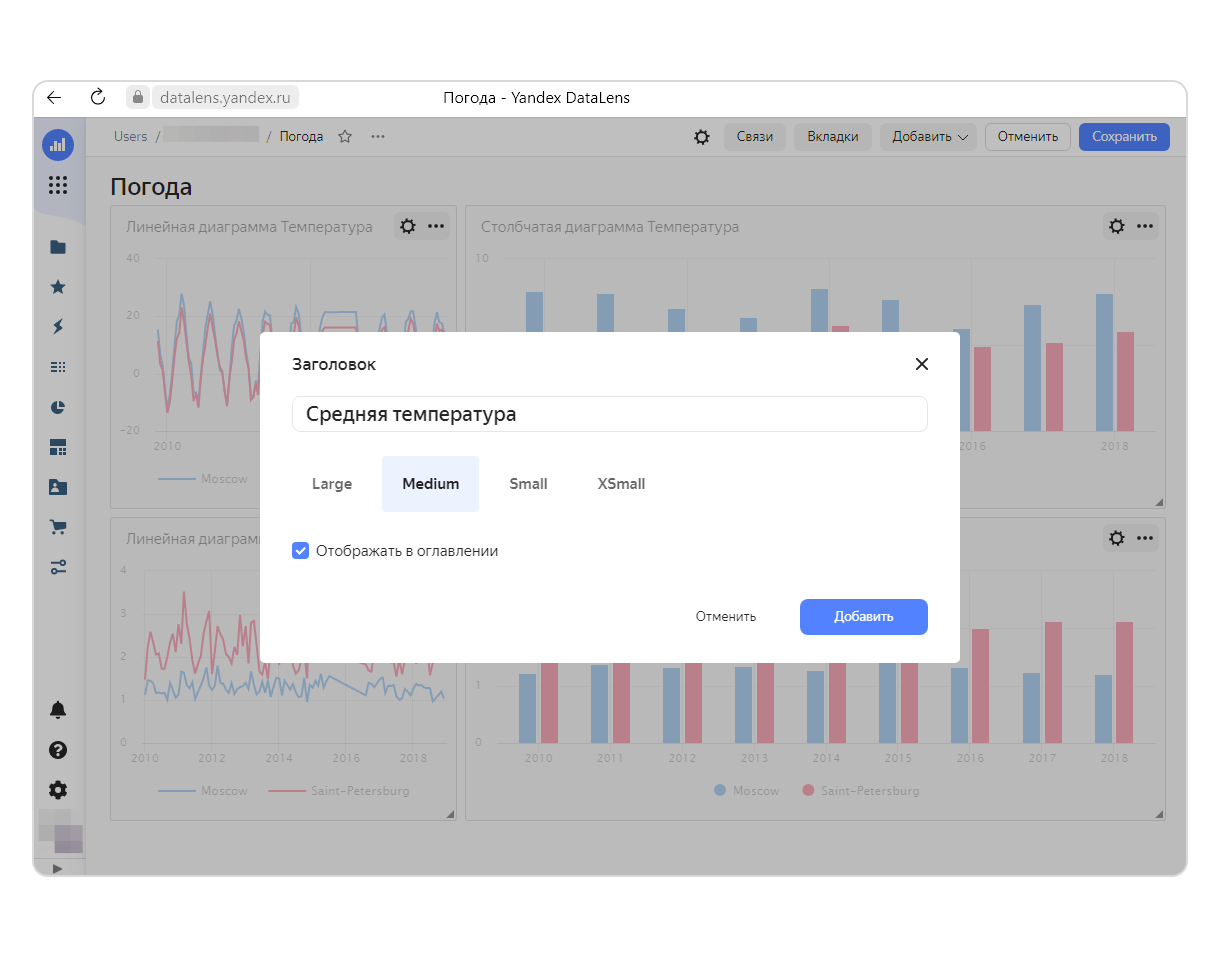This screenshot has width=1220, height=957.
Task: Toggle Moscow legend in bottom-right bar chart
Action: click(746, 791)
